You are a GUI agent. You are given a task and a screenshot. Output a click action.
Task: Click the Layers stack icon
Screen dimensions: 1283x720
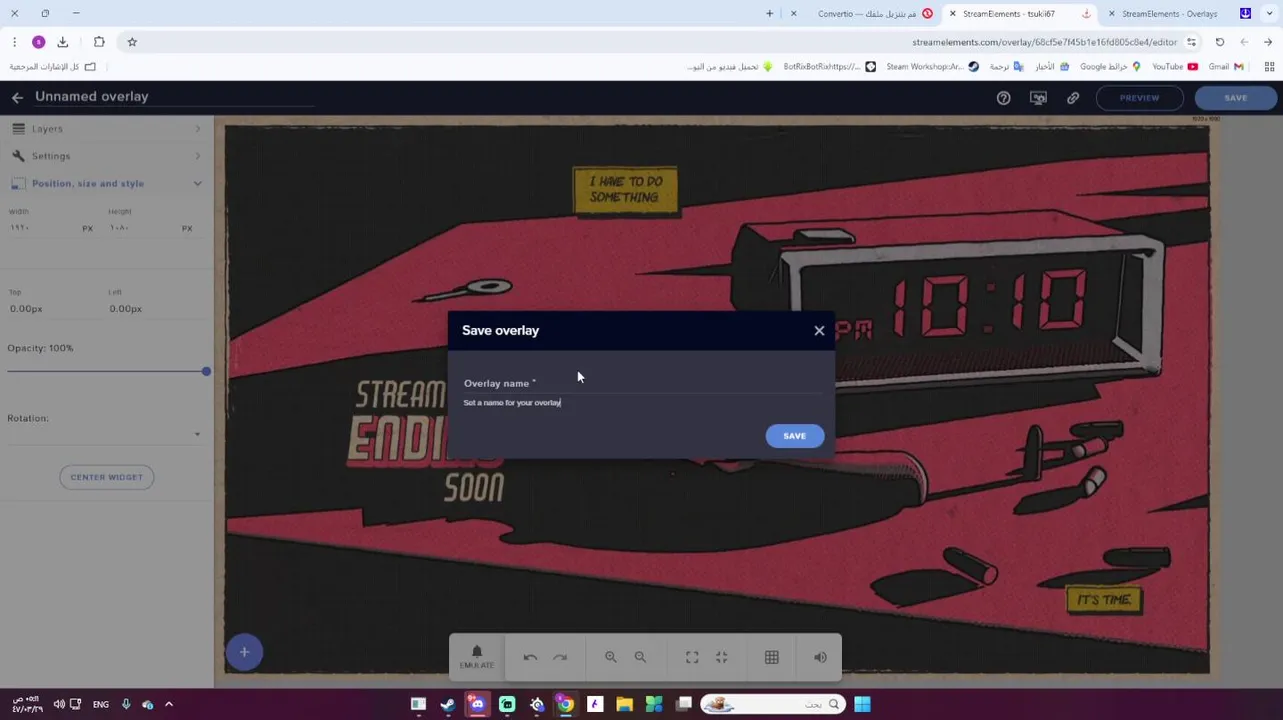pyautogui.click(x=18, y=129)
